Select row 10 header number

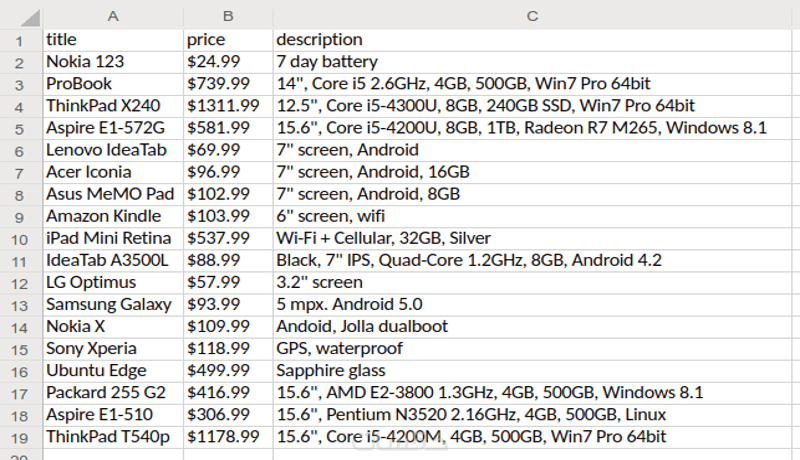click(x=20, y=238)
